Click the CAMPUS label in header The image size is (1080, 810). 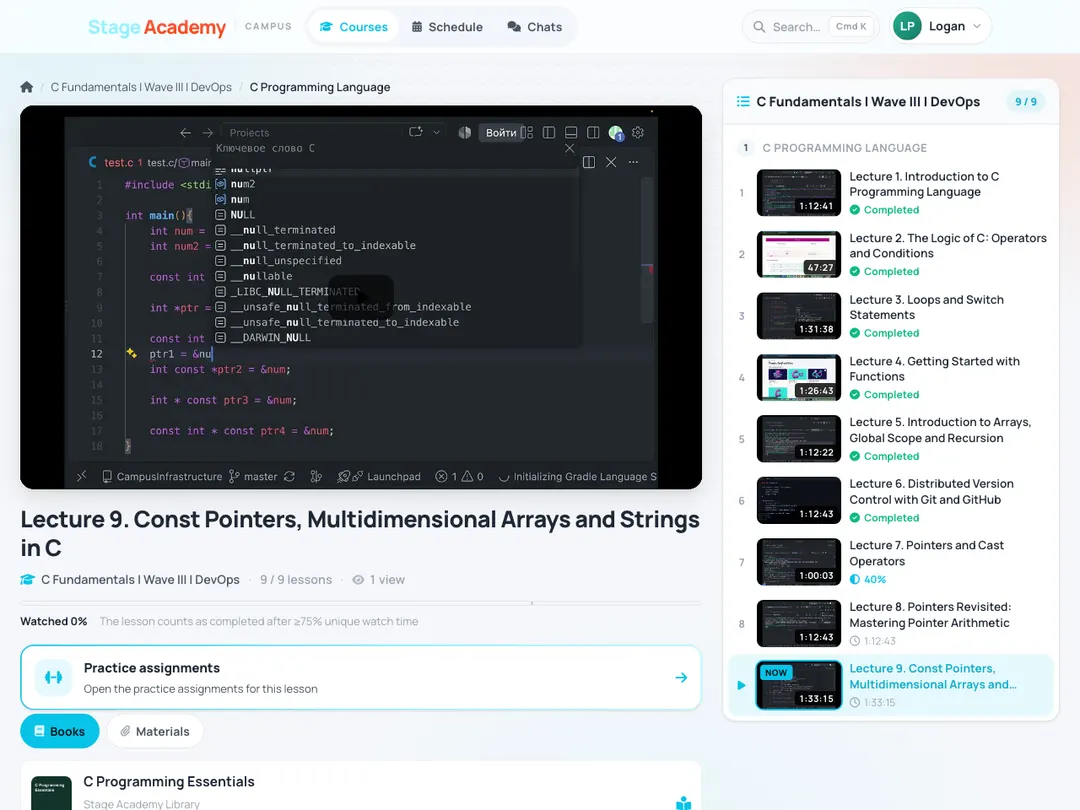coord(269,26)
